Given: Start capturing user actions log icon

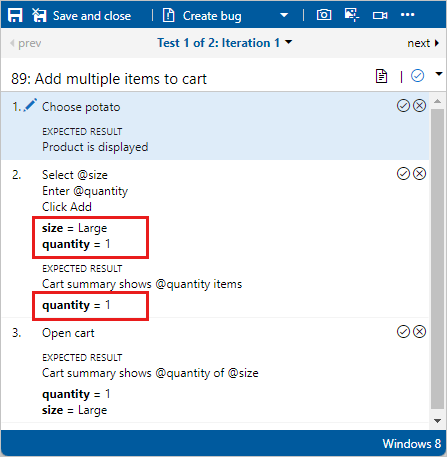Looking at the screenshot, I should pyautogui.click(x=351, y=15).
